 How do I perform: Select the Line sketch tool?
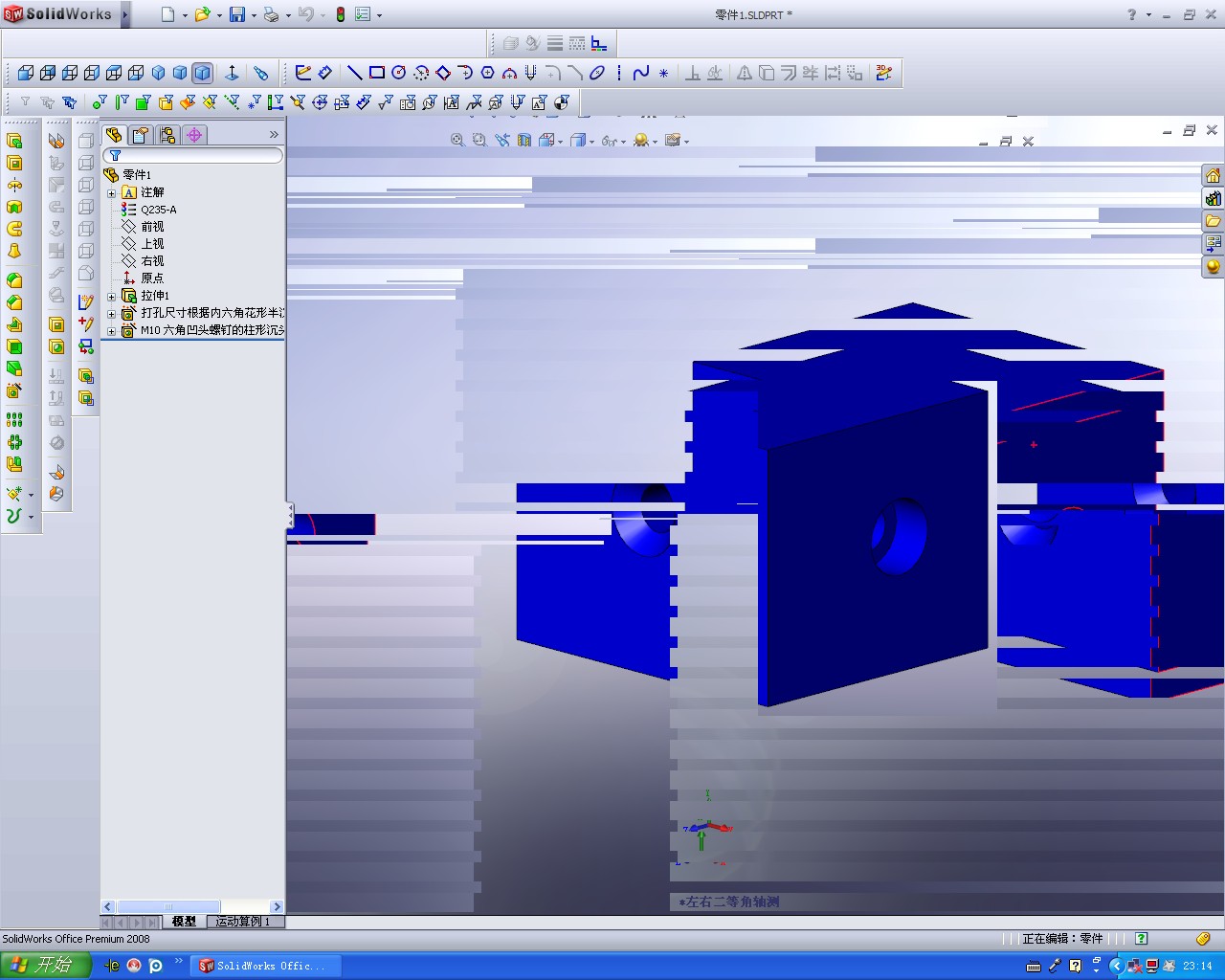point(354,73)
